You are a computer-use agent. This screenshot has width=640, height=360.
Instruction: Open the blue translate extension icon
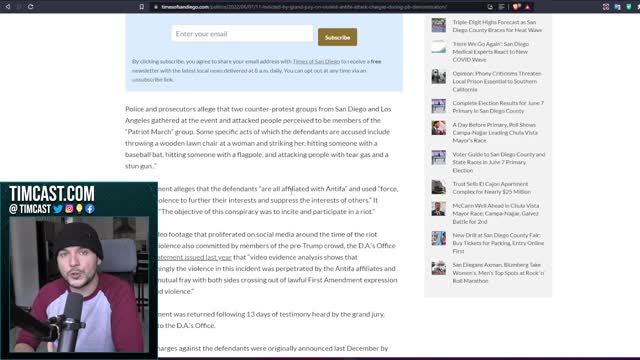click(x=618, y=7)
